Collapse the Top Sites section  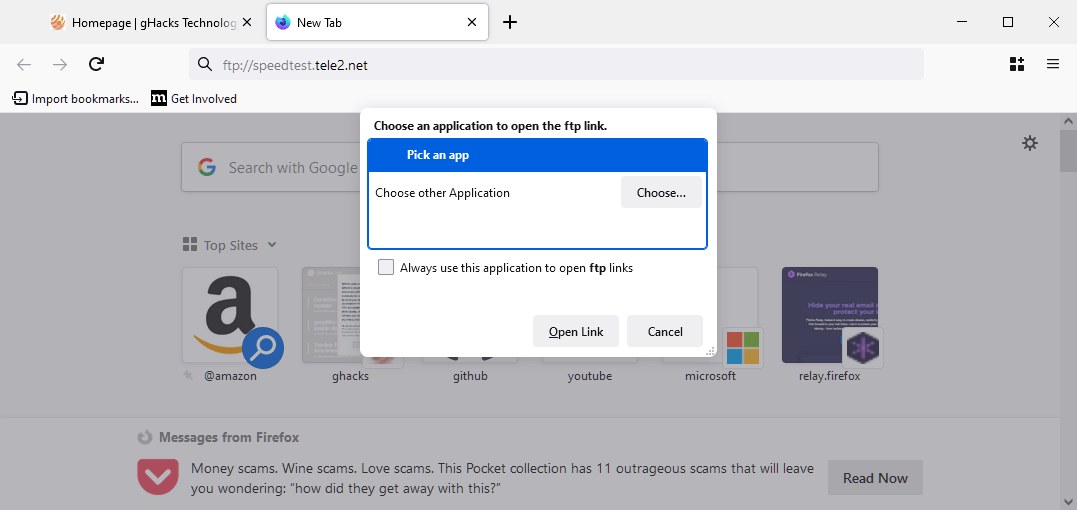click(x=271, y=245)
